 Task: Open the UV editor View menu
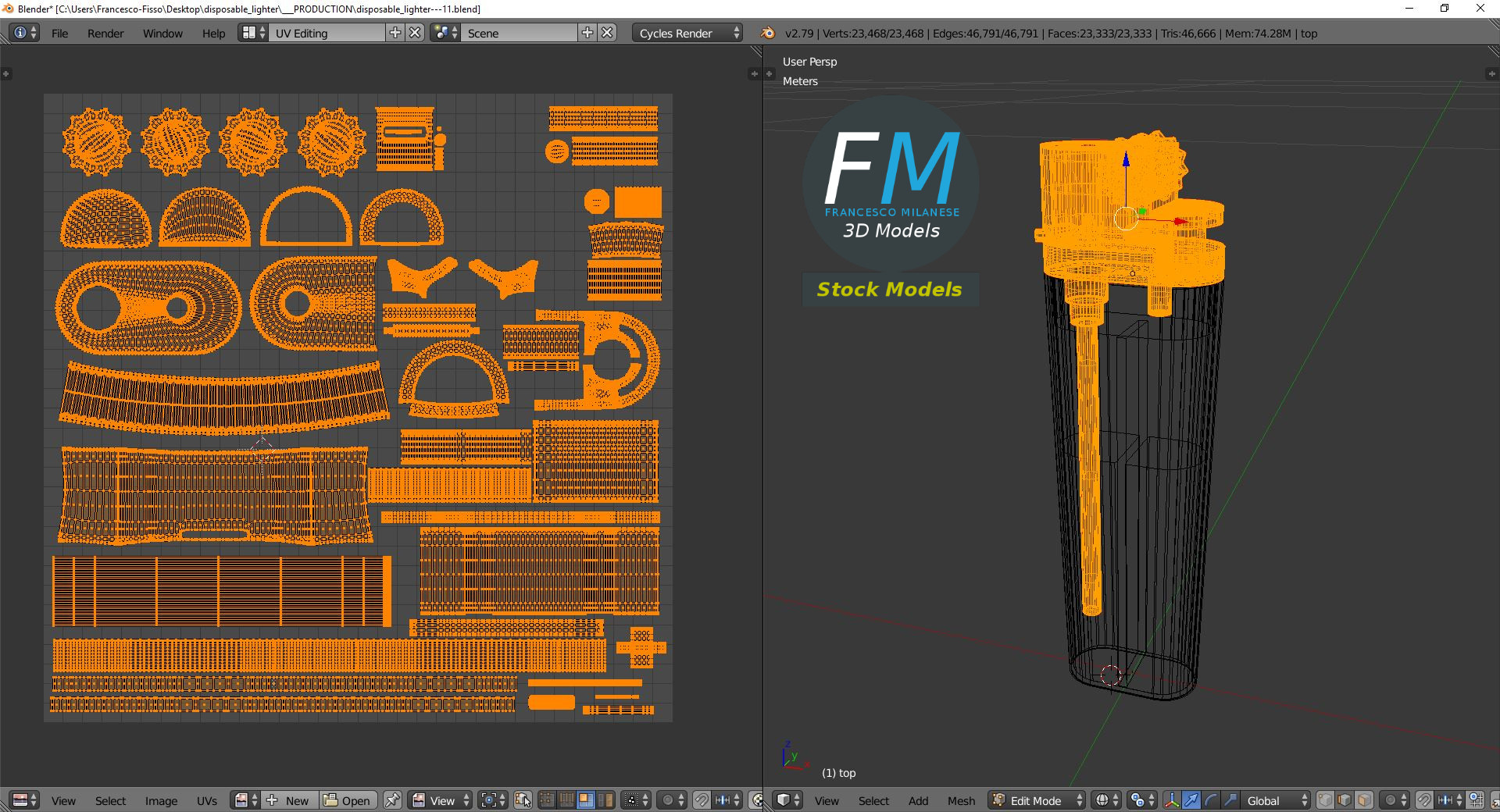tap(63, 801)
